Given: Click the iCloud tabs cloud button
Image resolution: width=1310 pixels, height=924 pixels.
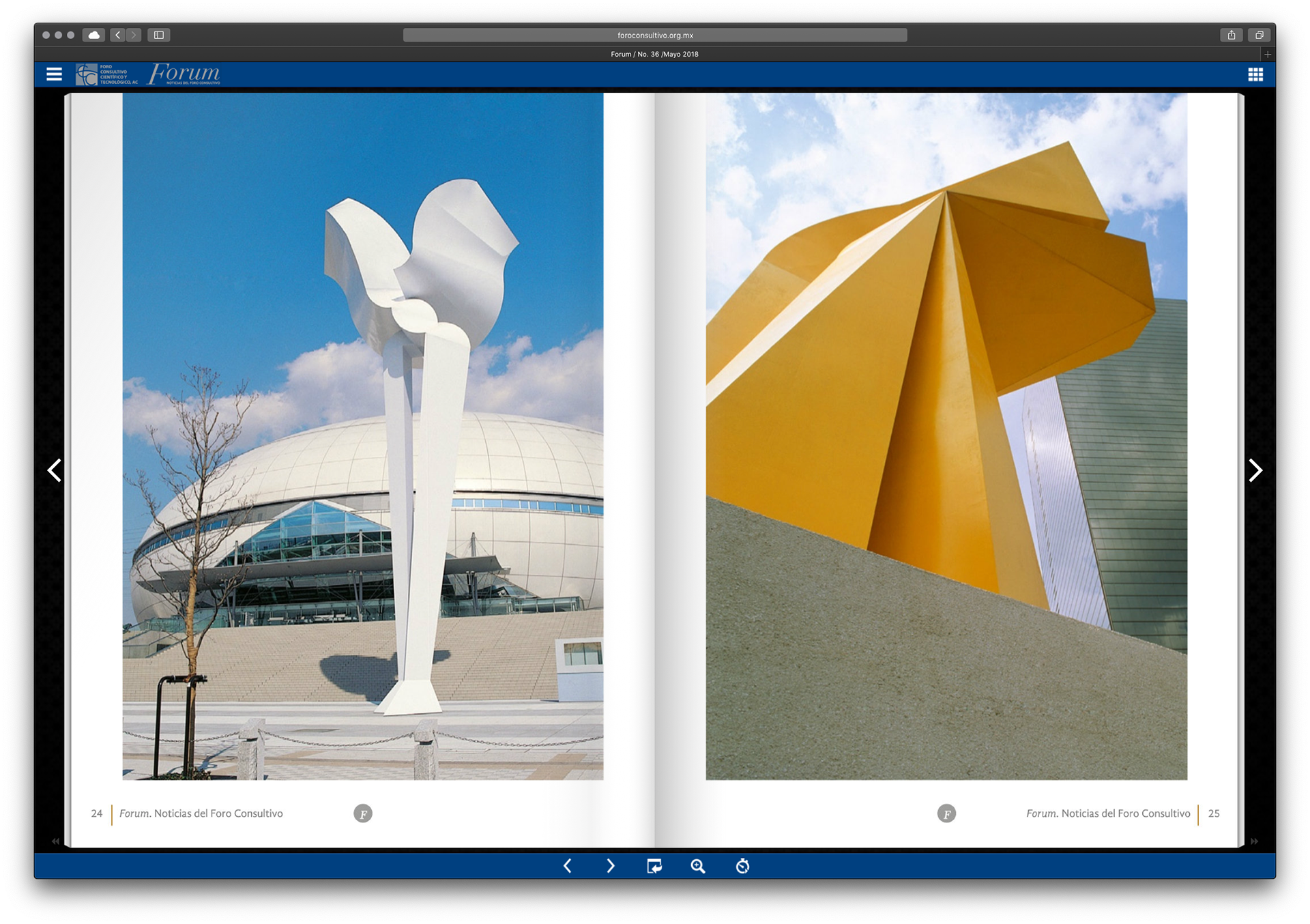Looking at the screenshot, I should (x=93, y=35).
